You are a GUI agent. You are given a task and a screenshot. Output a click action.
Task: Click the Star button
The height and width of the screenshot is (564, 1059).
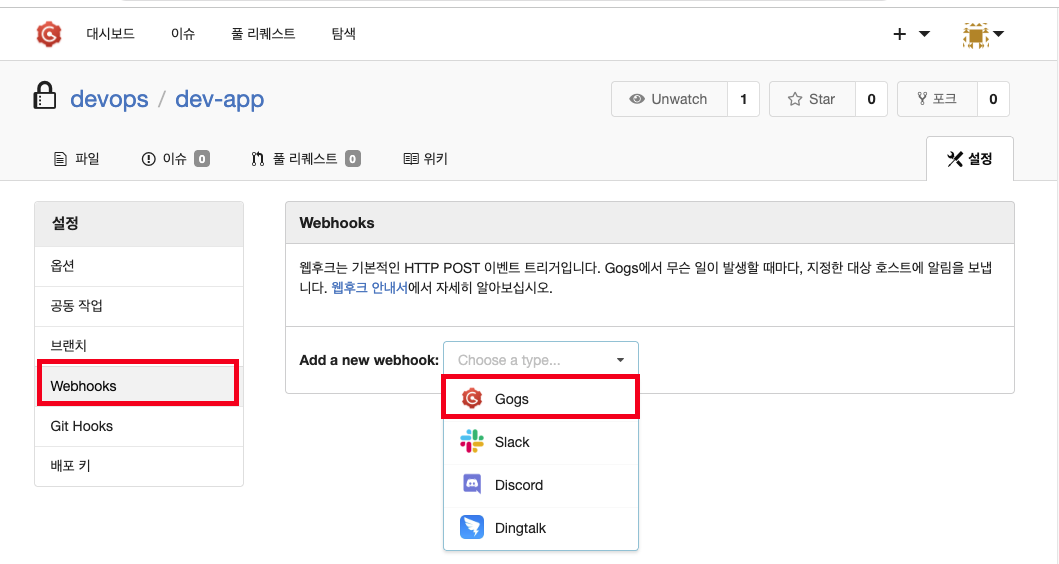coord(812,99)
